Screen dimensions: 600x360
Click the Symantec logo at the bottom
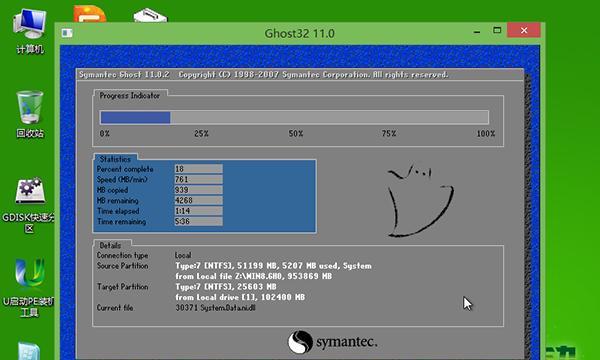click(332, 342)
